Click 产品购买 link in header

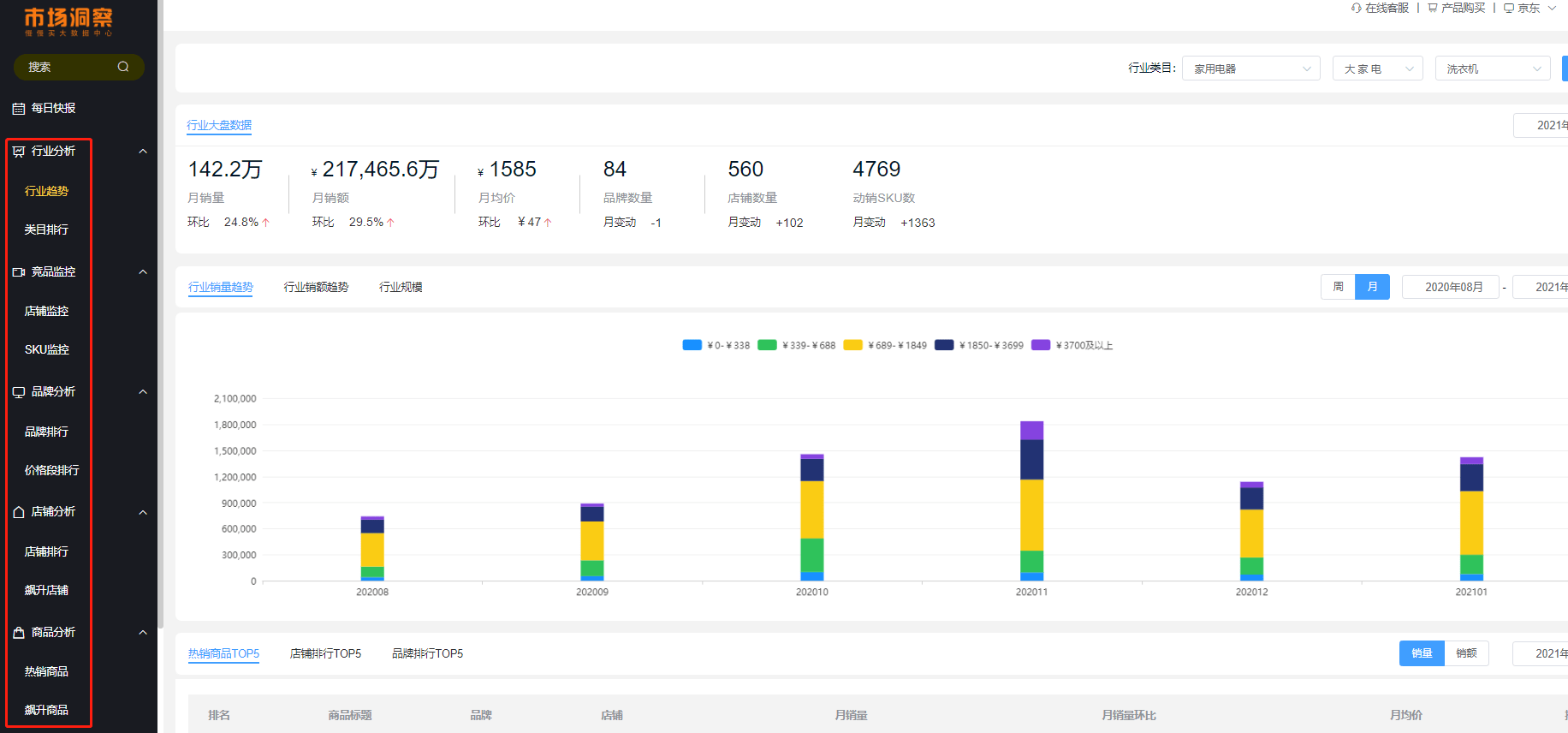1463,8
